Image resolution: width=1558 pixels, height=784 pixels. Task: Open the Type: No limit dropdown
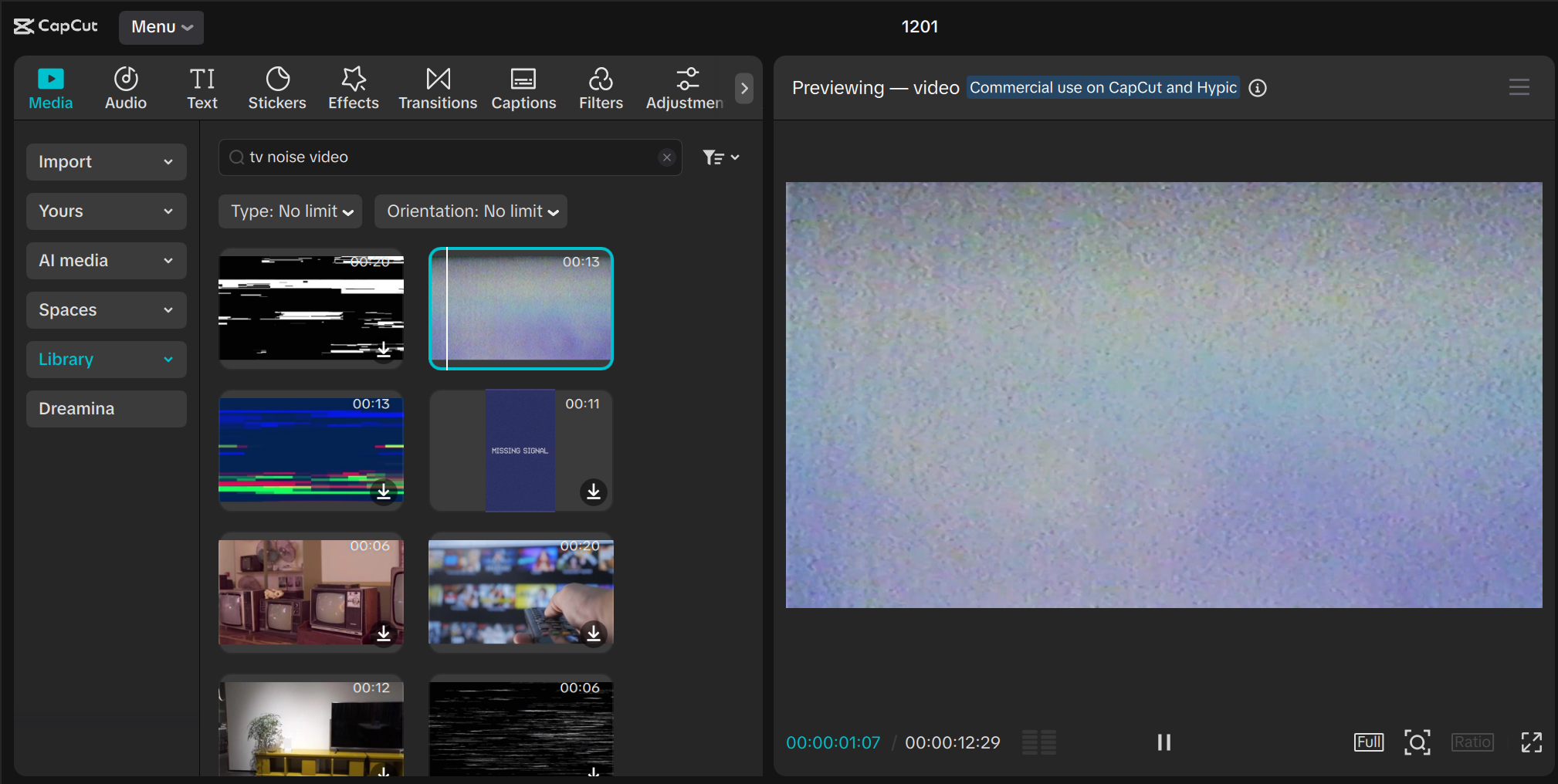[x=290, y=211]
